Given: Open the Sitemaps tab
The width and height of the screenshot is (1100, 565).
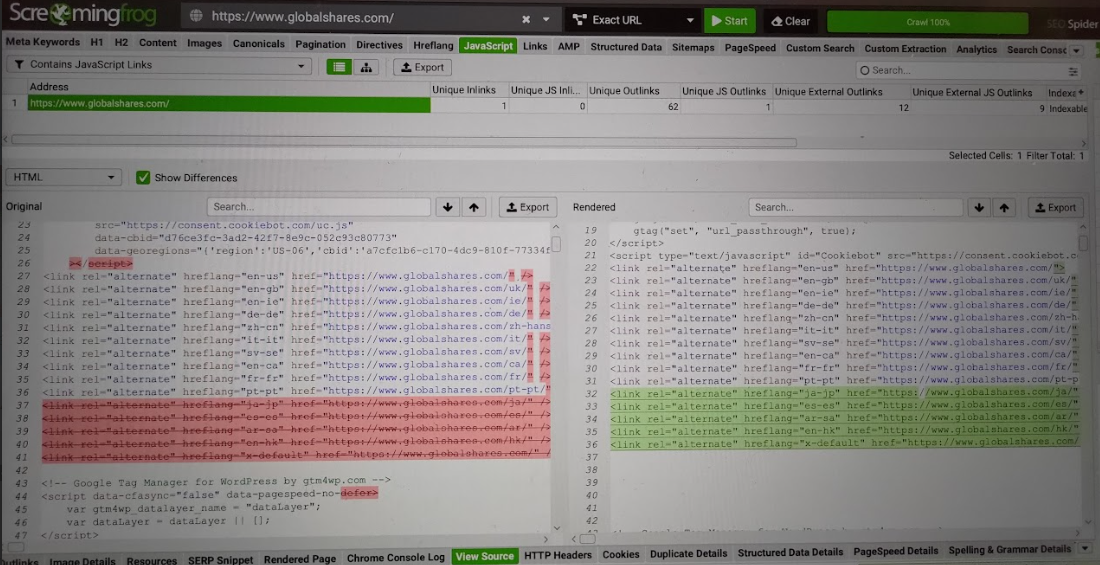Looking at the screenshot, I should [x=692, y=48].
